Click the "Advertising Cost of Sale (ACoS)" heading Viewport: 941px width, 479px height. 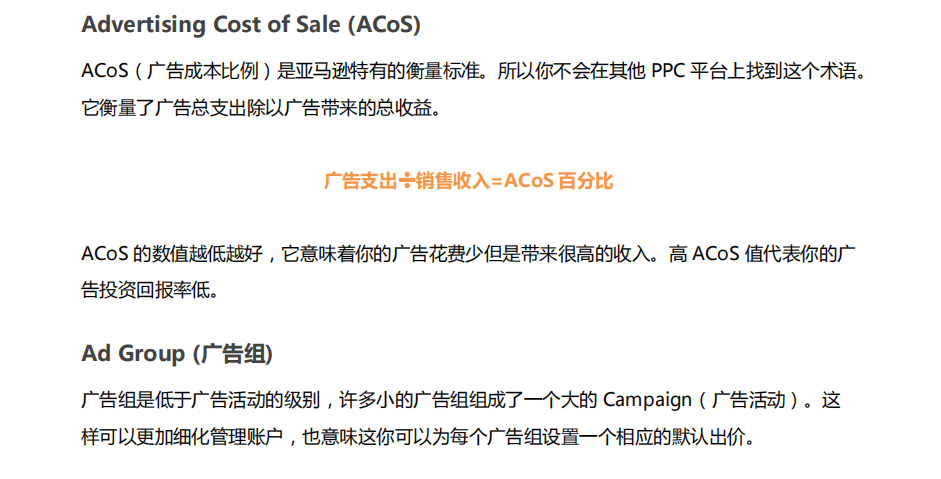click(x=251, y=24)
